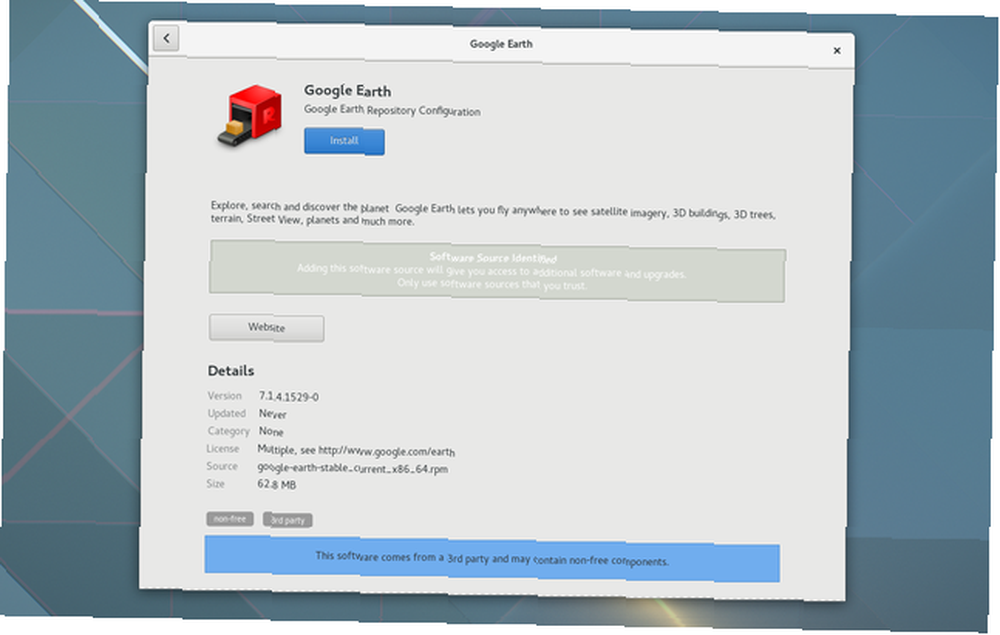Image resolution: width=1000 pixels, height=635 pixels.
Task: Select version number 7.1.4.1529-0
Action: pos(288,396)
